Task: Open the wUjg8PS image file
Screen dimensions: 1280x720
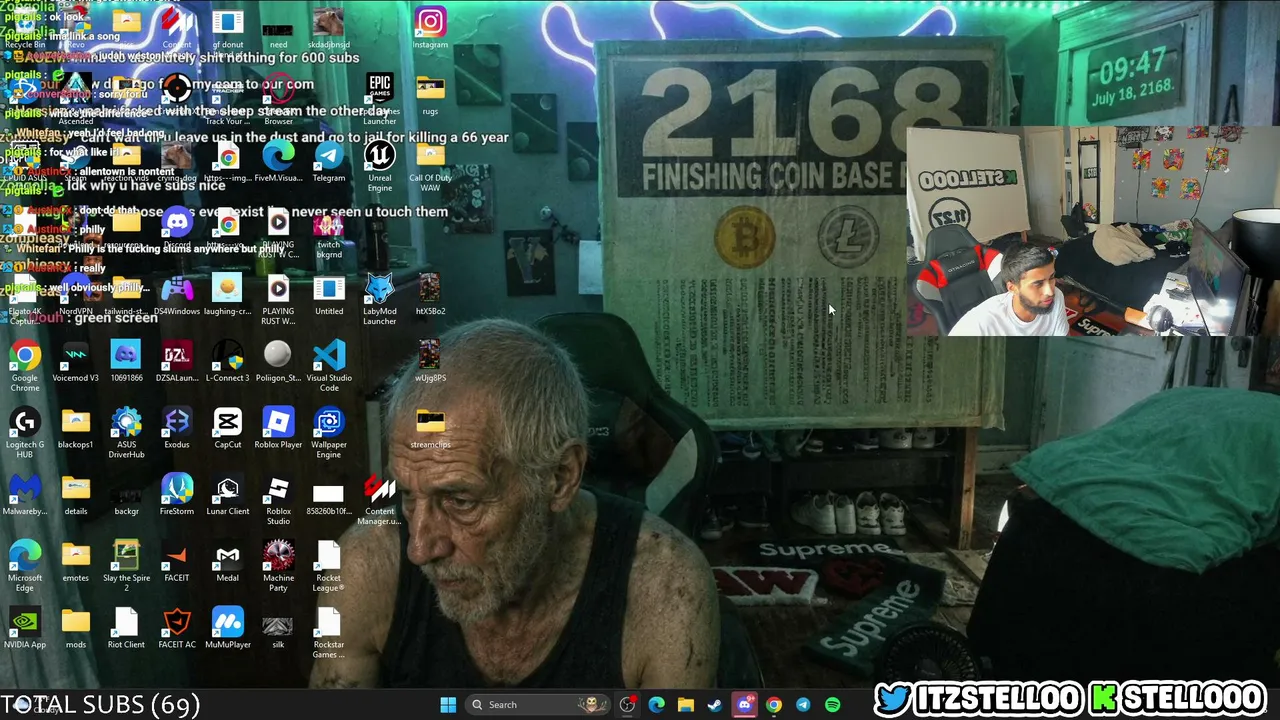Action: pyautogui.click(x=430, y=362)
